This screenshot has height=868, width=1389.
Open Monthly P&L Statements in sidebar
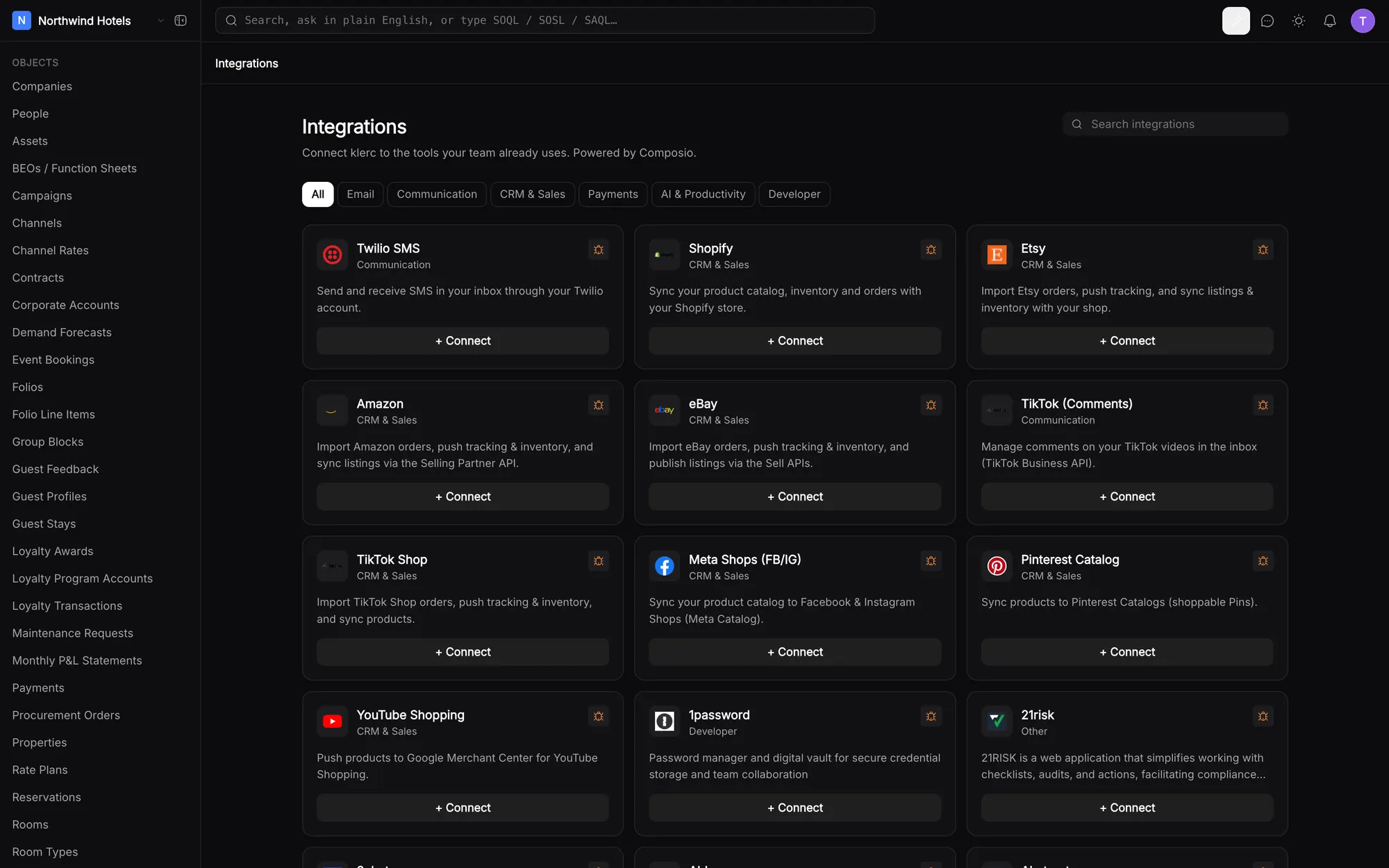point(76,660)
